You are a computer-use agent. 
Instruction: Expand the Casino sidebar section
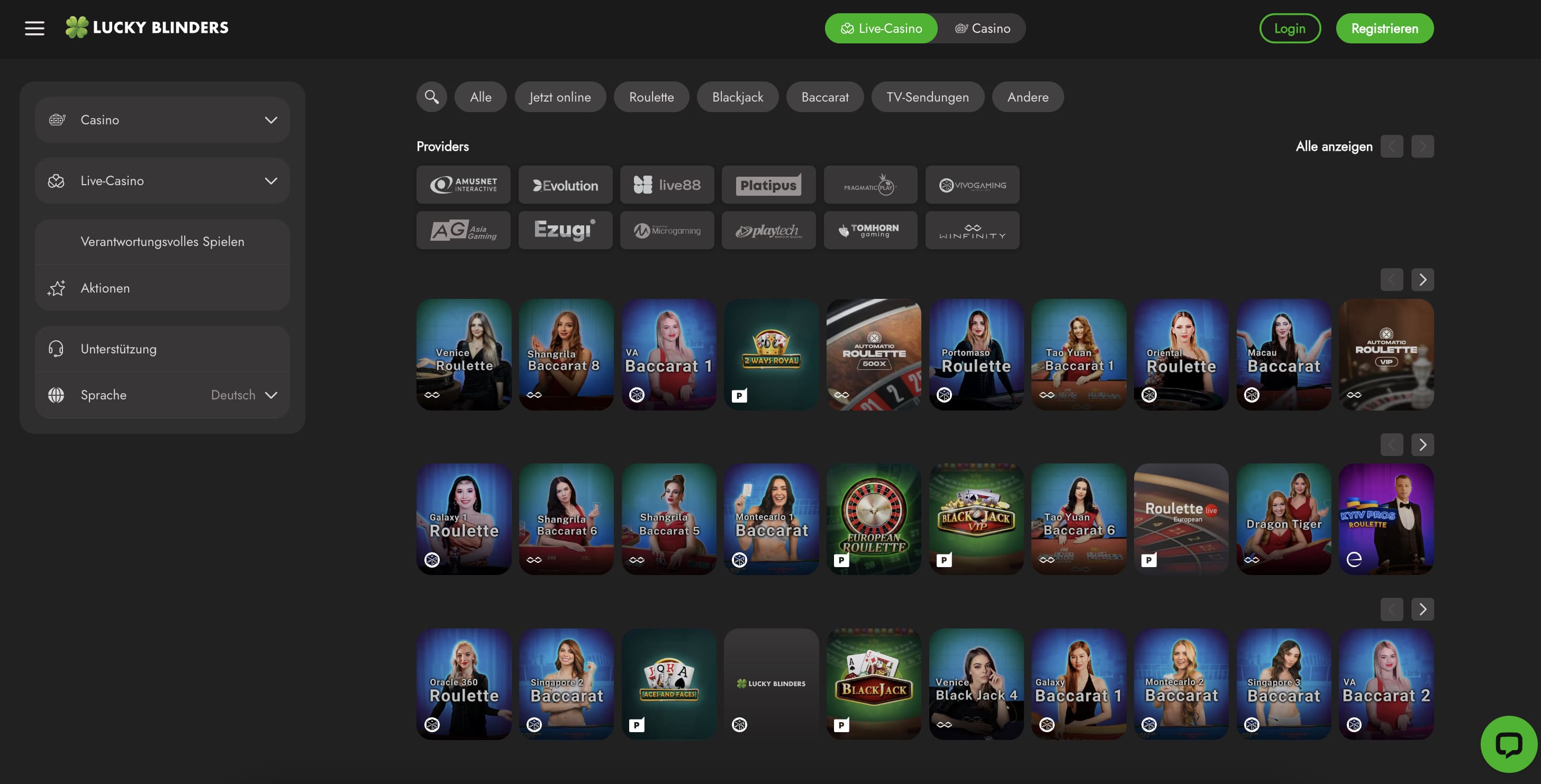(x=162, y=120)
